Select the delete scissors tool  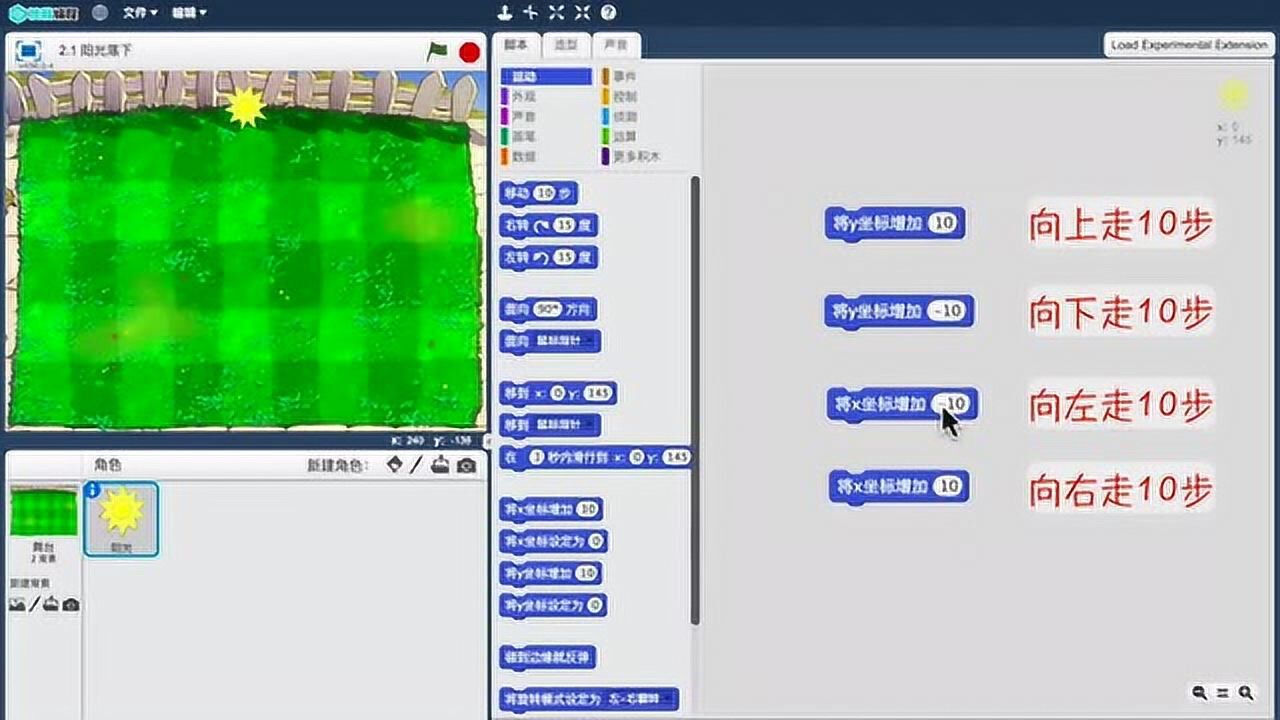pos(530,13)
